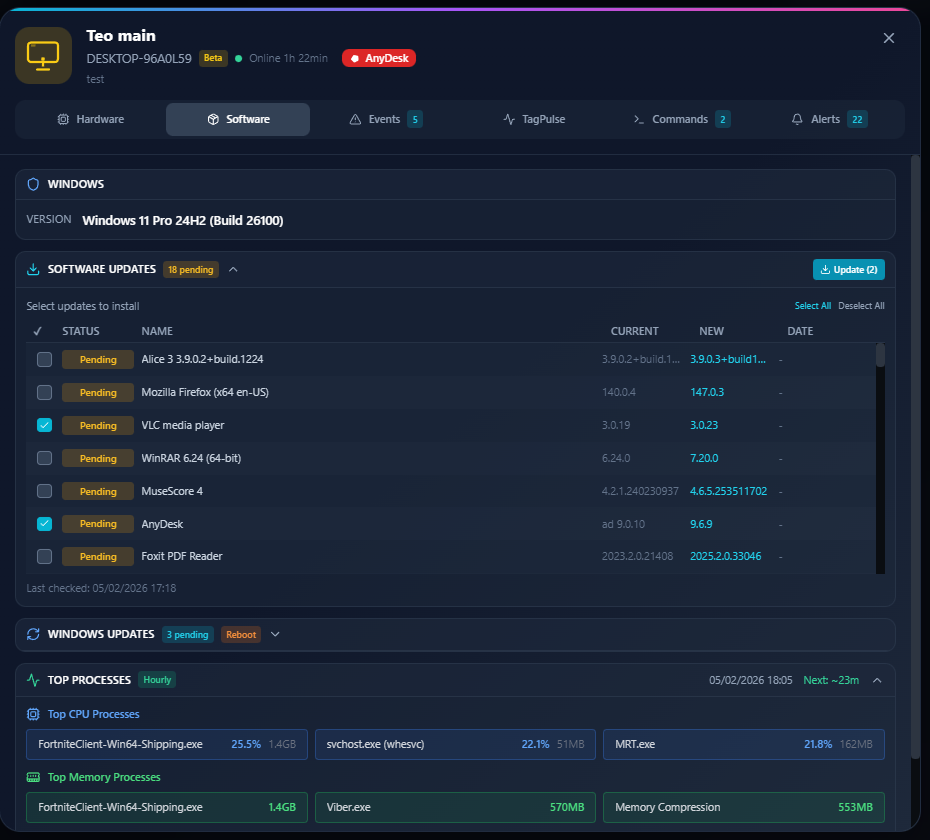The width and height of the screenshot is (930, 840).
Task: Disable the AnyDesk update checkbox
Action: [44, 523]
